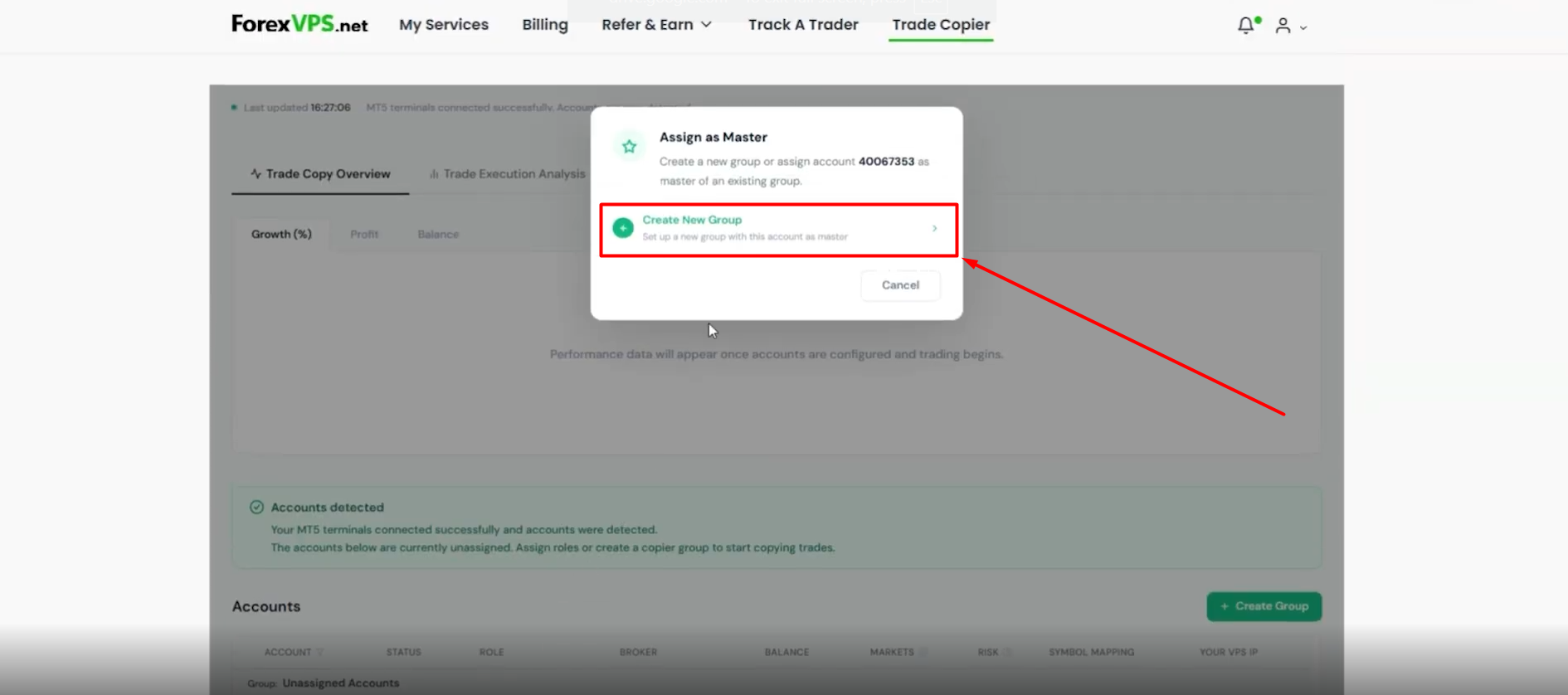Select the Growth (%) chart tab

[281, 234]
